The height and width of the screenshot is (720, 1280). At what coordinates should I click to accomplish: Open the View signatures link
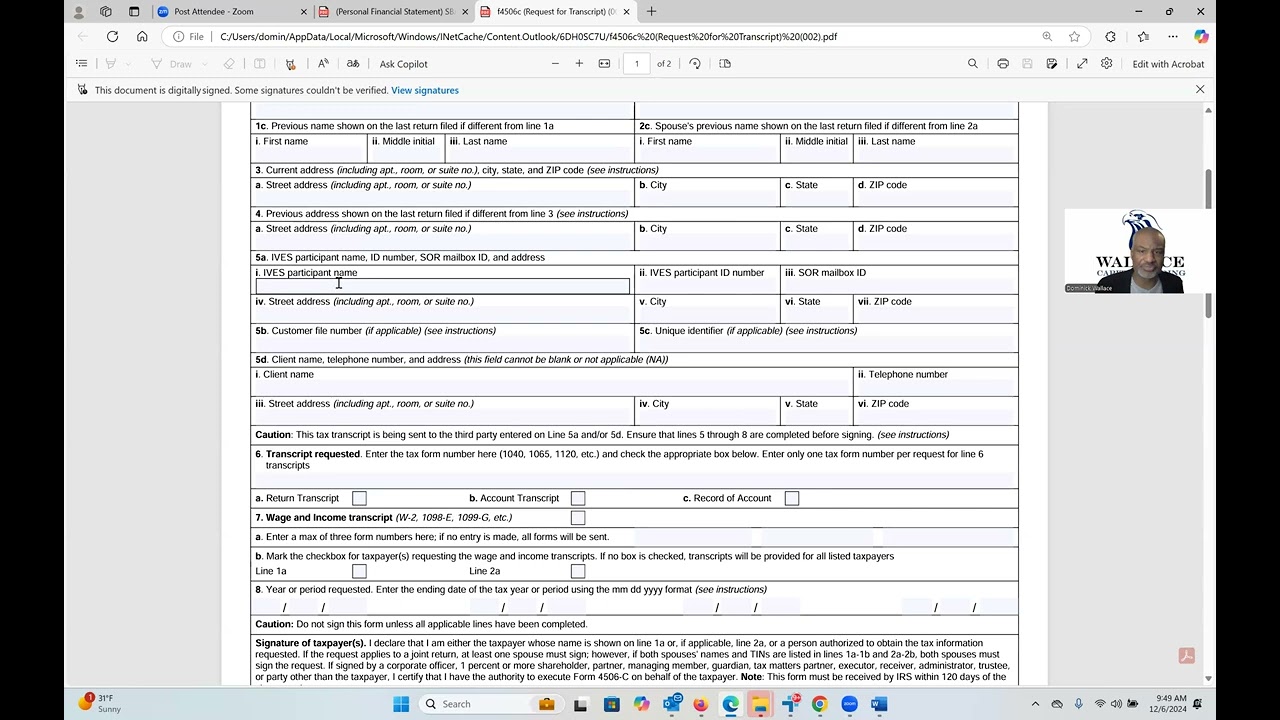(425, 90)
